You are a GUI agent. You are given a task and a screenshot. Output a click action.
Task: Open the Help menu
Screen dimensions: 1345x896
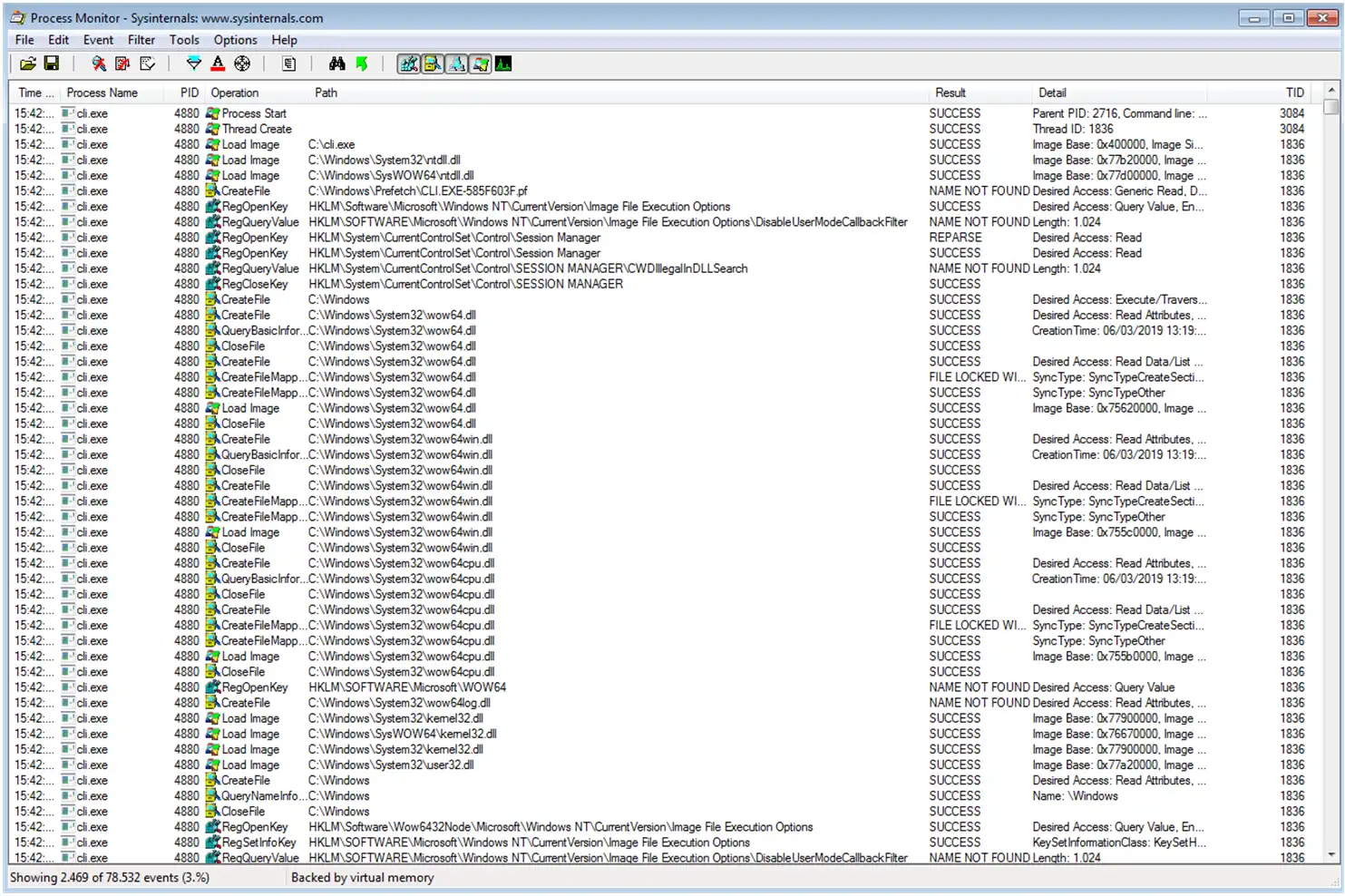[285, 40]
